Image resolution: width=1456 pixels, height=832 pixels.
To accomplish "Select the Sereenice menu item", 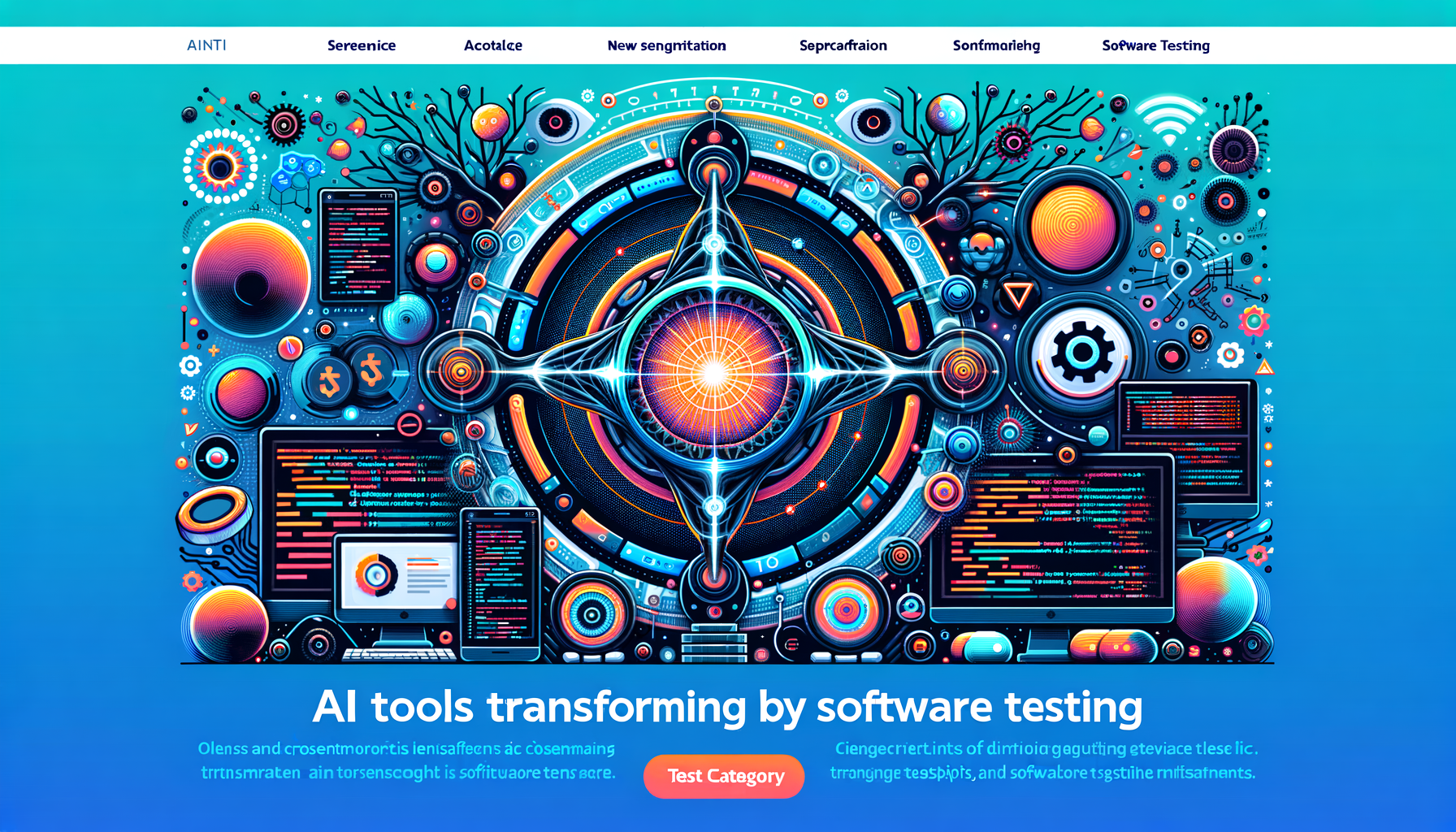I will 362,45.
